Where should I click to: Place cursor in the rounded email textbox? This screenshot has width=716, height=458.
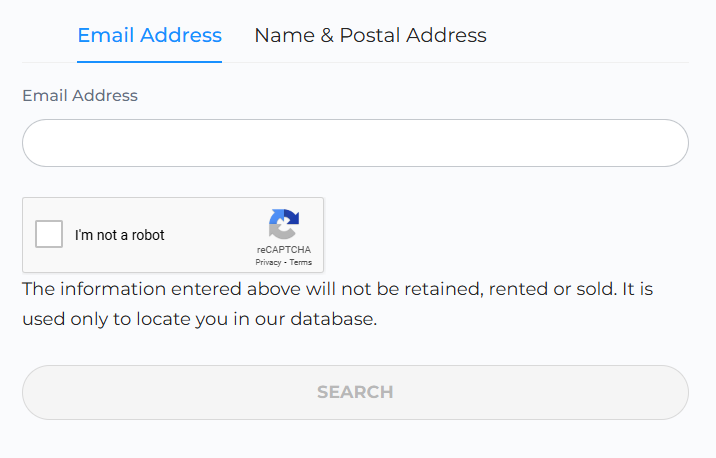[355, 143]
